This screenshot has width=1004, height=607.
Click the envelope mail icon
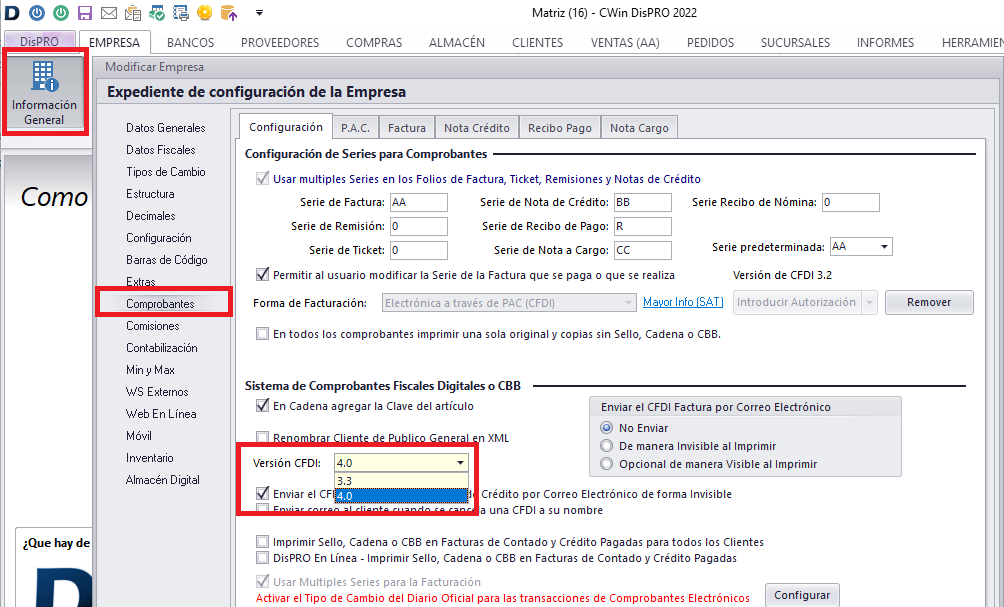click(x=109, y=13)
